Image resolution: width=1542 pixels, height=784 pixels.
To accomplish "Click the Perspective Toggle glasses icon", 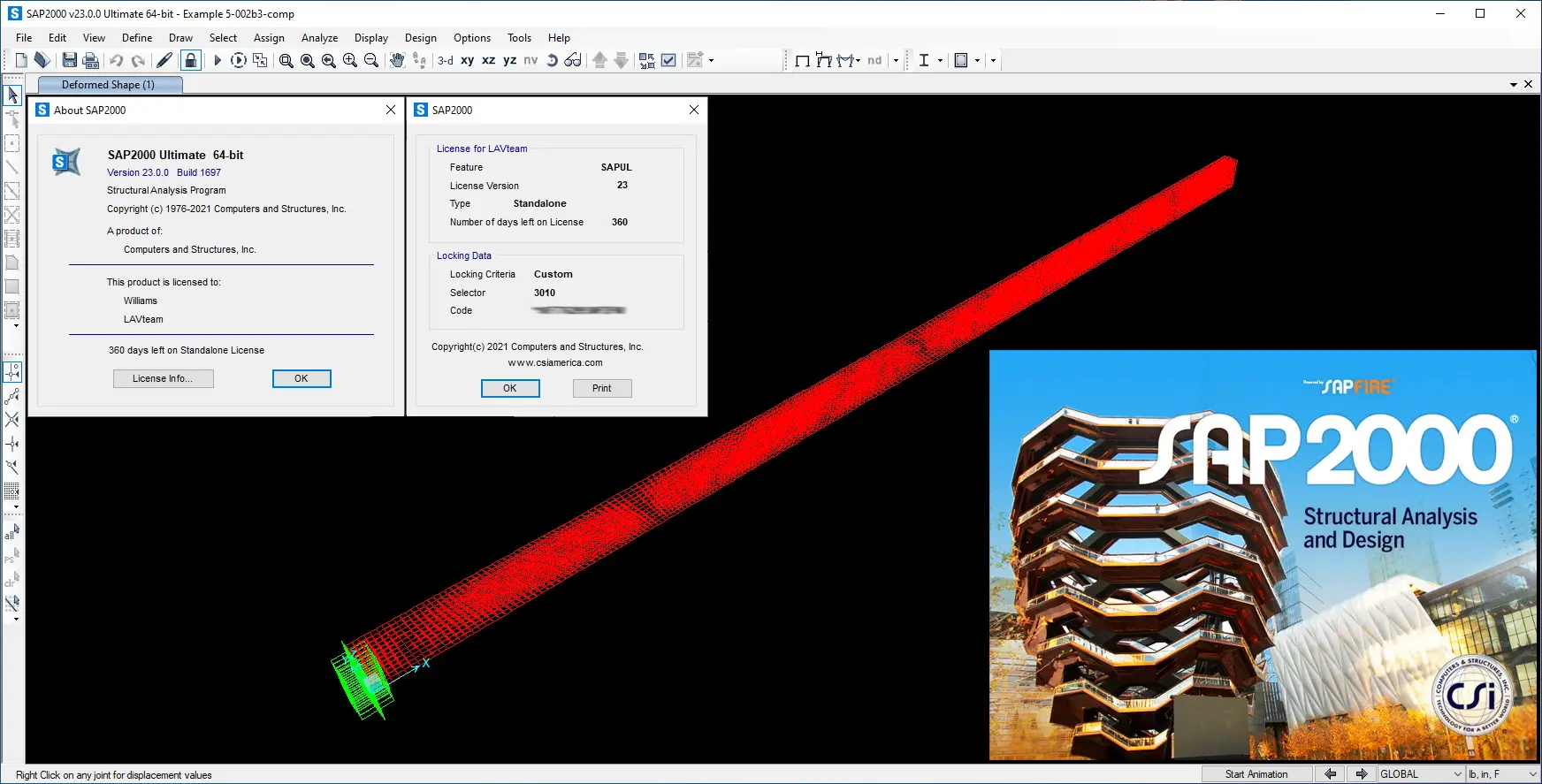I will coord(573,60).
